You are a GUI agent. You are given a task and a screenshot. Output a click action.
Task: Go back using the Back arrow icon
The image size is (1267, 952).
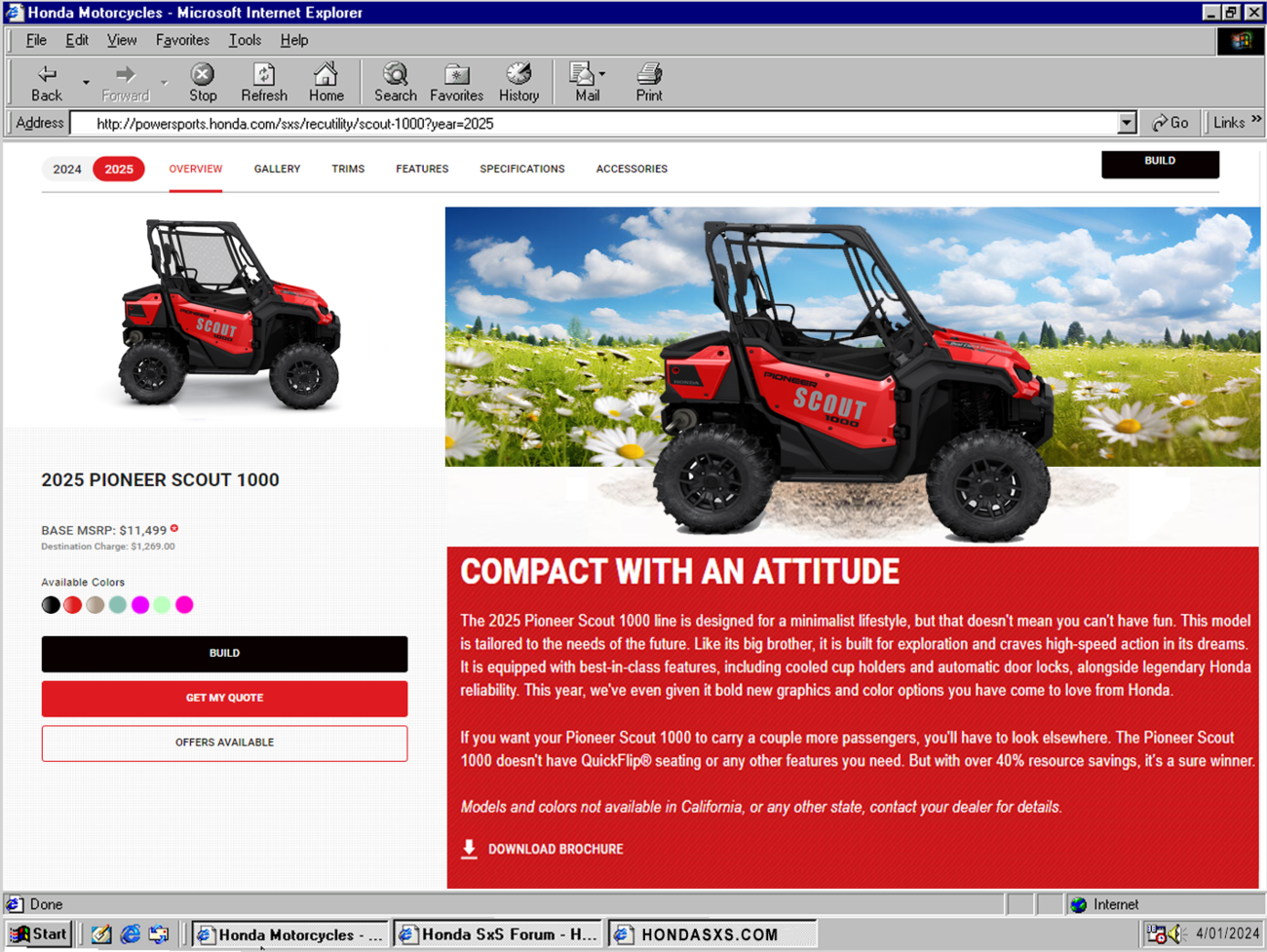coord(47,74)
